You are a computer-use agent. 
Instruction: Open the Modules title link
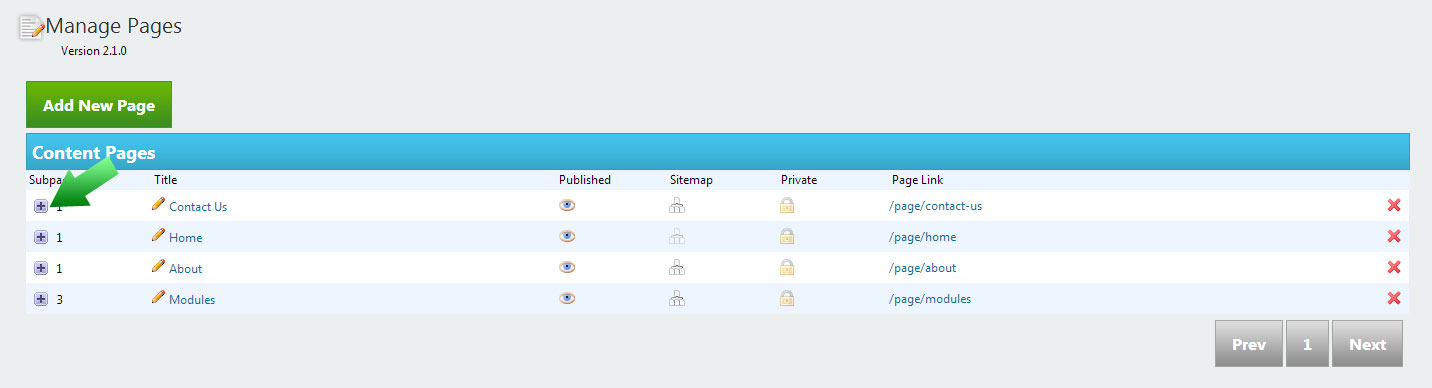click(x=192, y=299)
